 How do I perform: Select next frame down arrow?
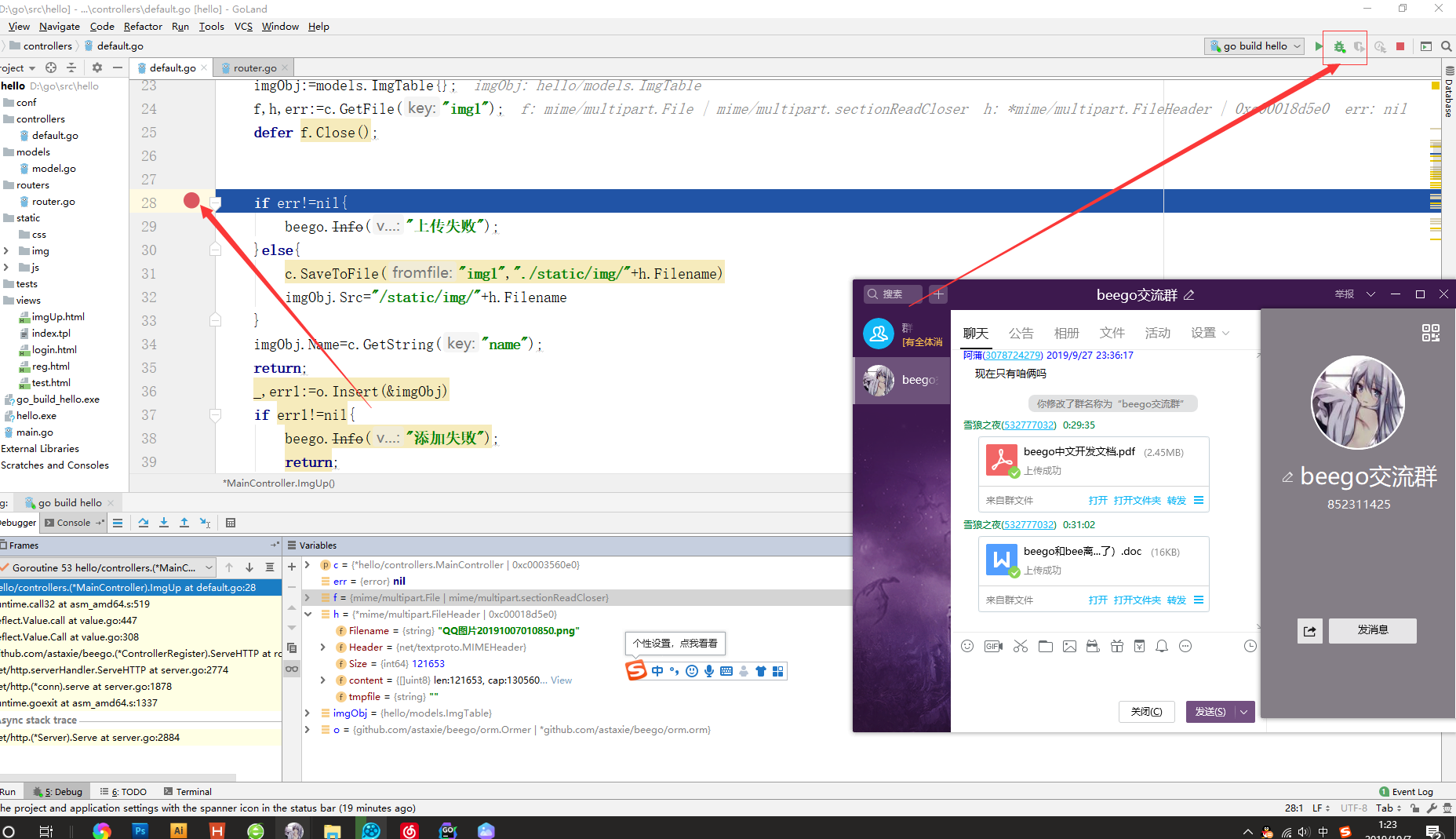click(x=249, y=567)
